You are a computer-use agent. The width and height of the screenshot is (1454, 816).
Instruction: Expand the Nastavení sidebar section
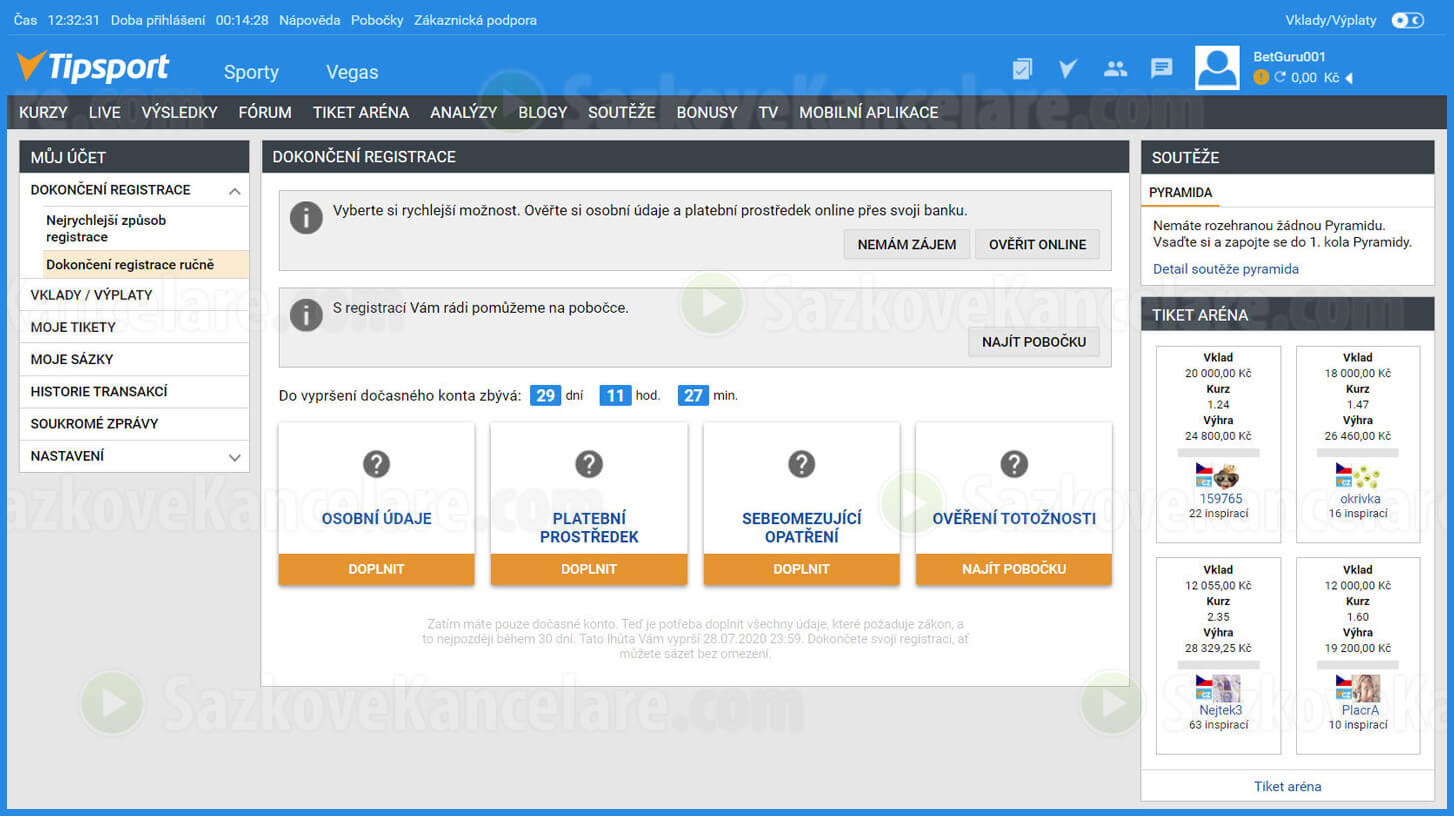[x=235, y=457]
